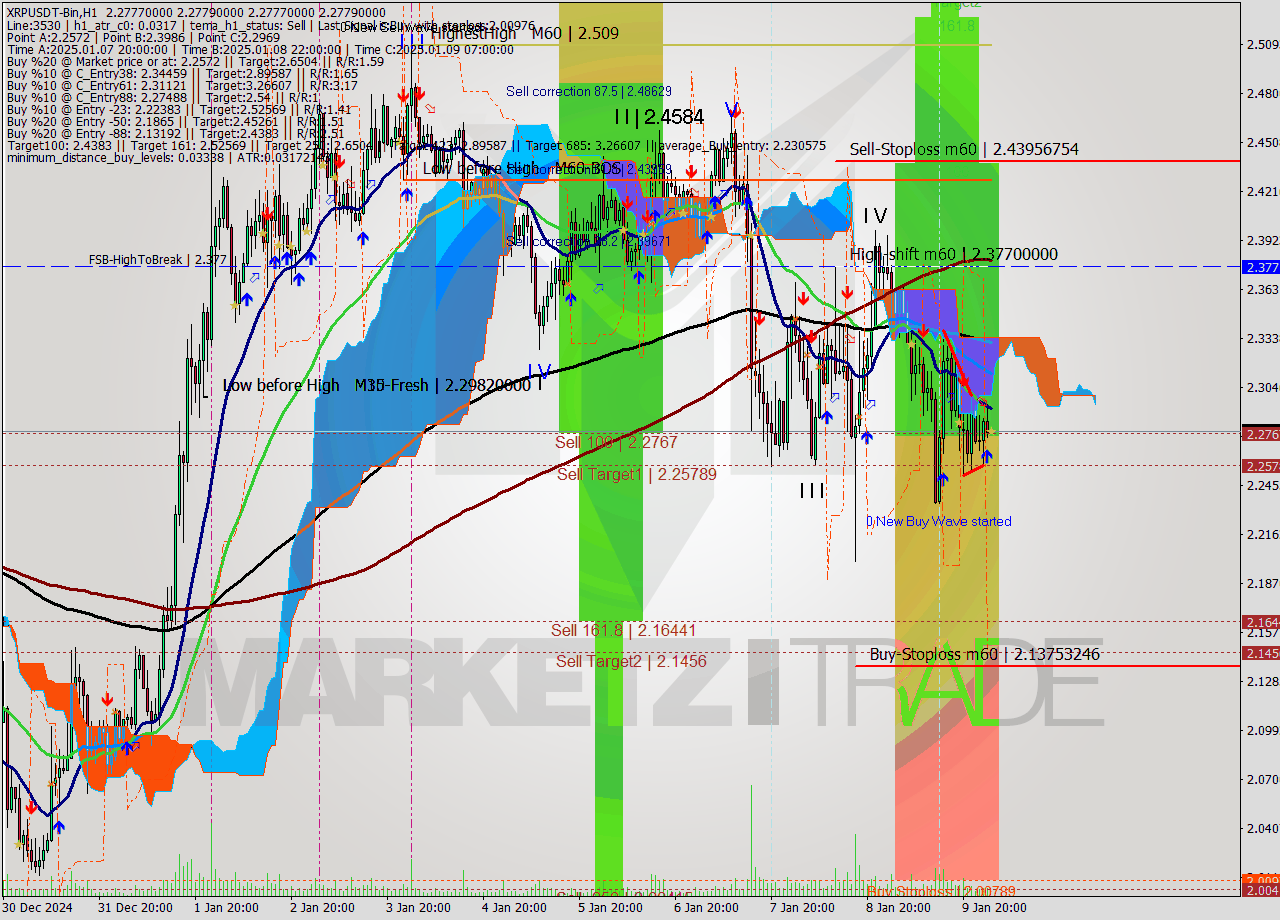Click the blue 2.377 price tag on axis
Image resolution: width=1280 pixels, height=920 pixels.
1260,267
